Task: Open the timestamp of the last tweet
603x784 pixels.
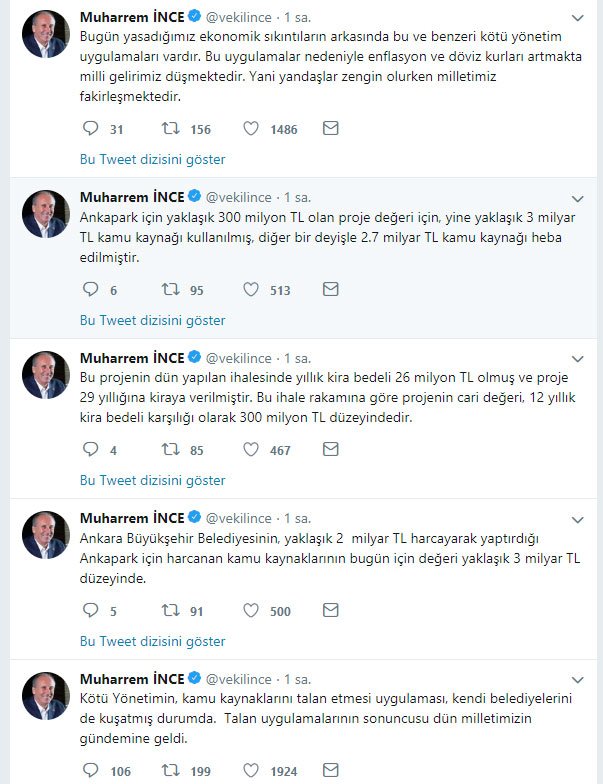Action: pos(298,680)
